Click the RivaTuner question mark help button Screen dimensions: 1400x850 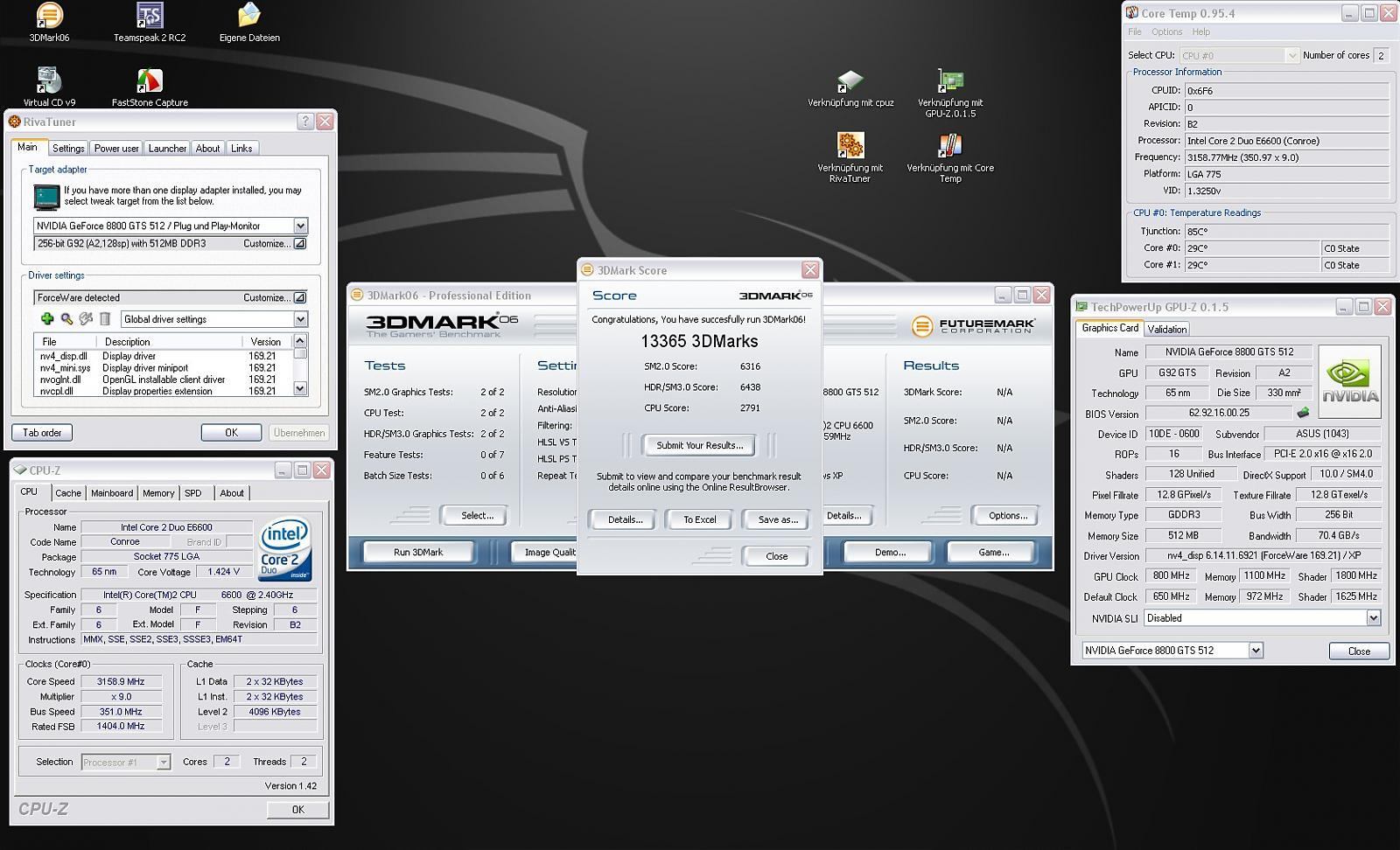305,122
